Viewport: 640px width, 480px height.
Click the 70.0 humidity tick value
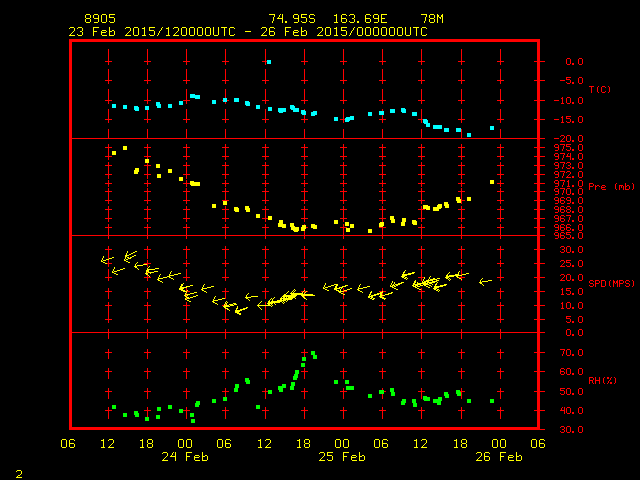[x=571, y=353]
